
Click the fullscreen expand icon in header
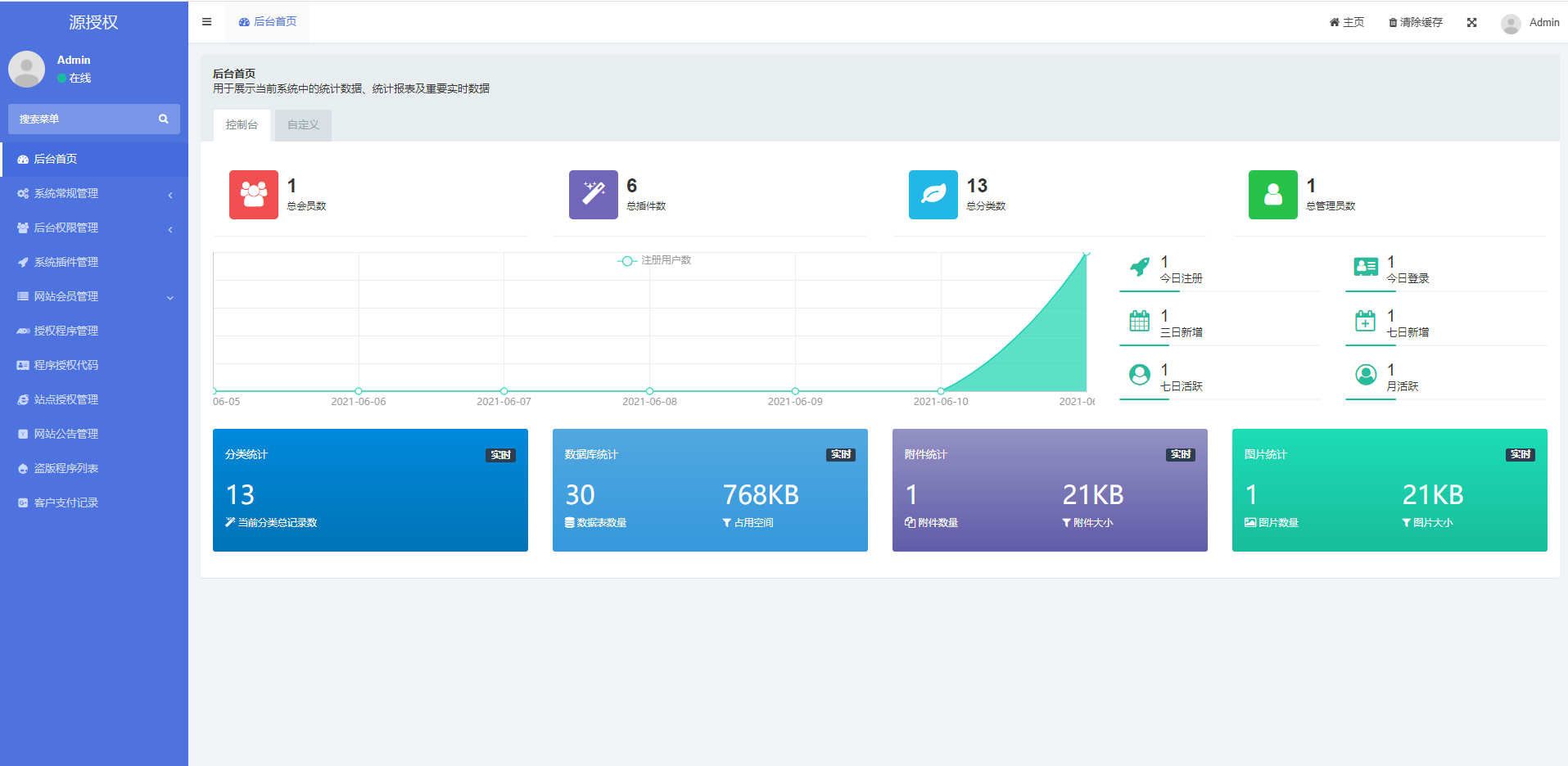point(1471,23)
